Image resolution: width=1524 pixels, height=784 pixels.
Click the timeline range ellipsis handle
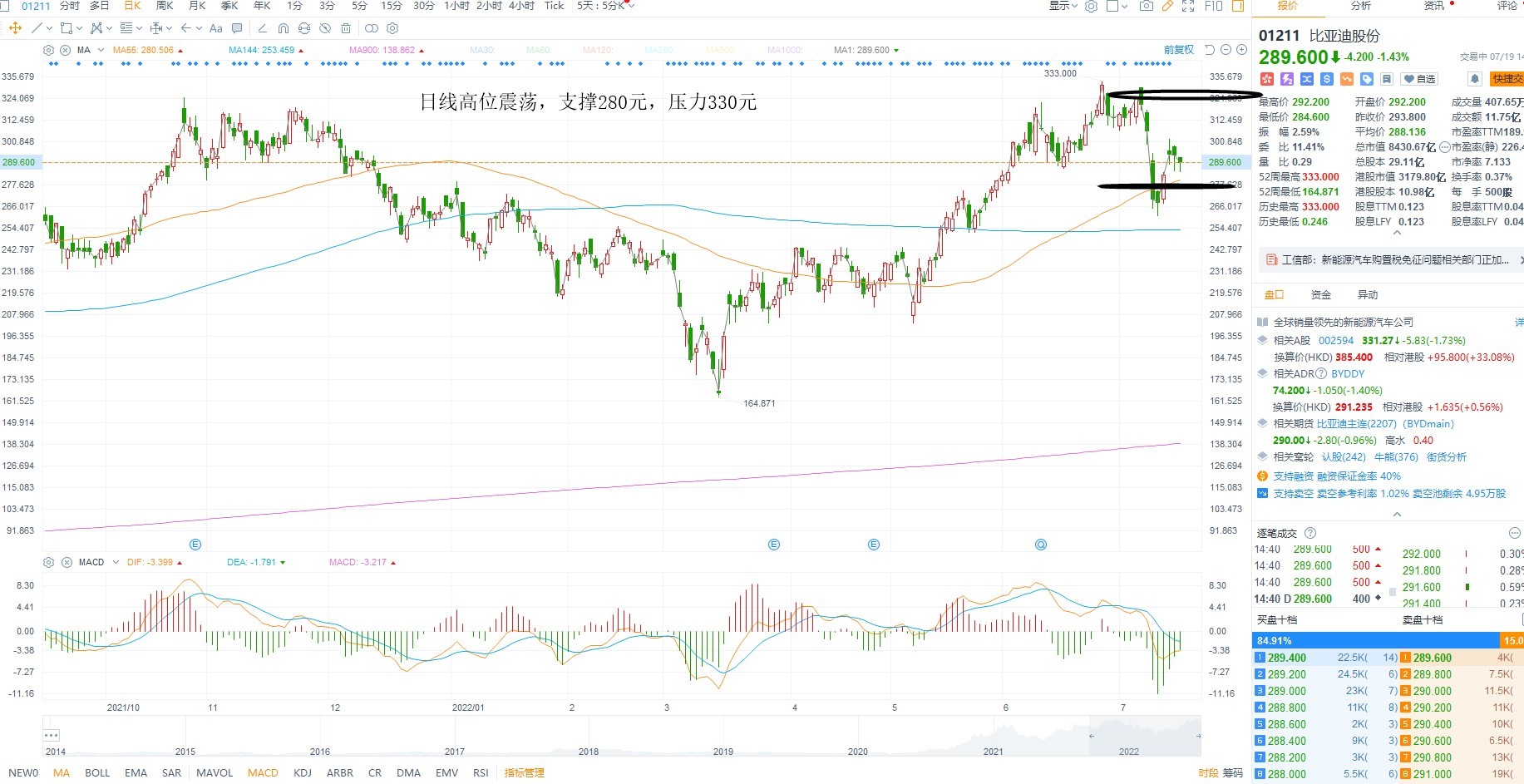(52, 735)
